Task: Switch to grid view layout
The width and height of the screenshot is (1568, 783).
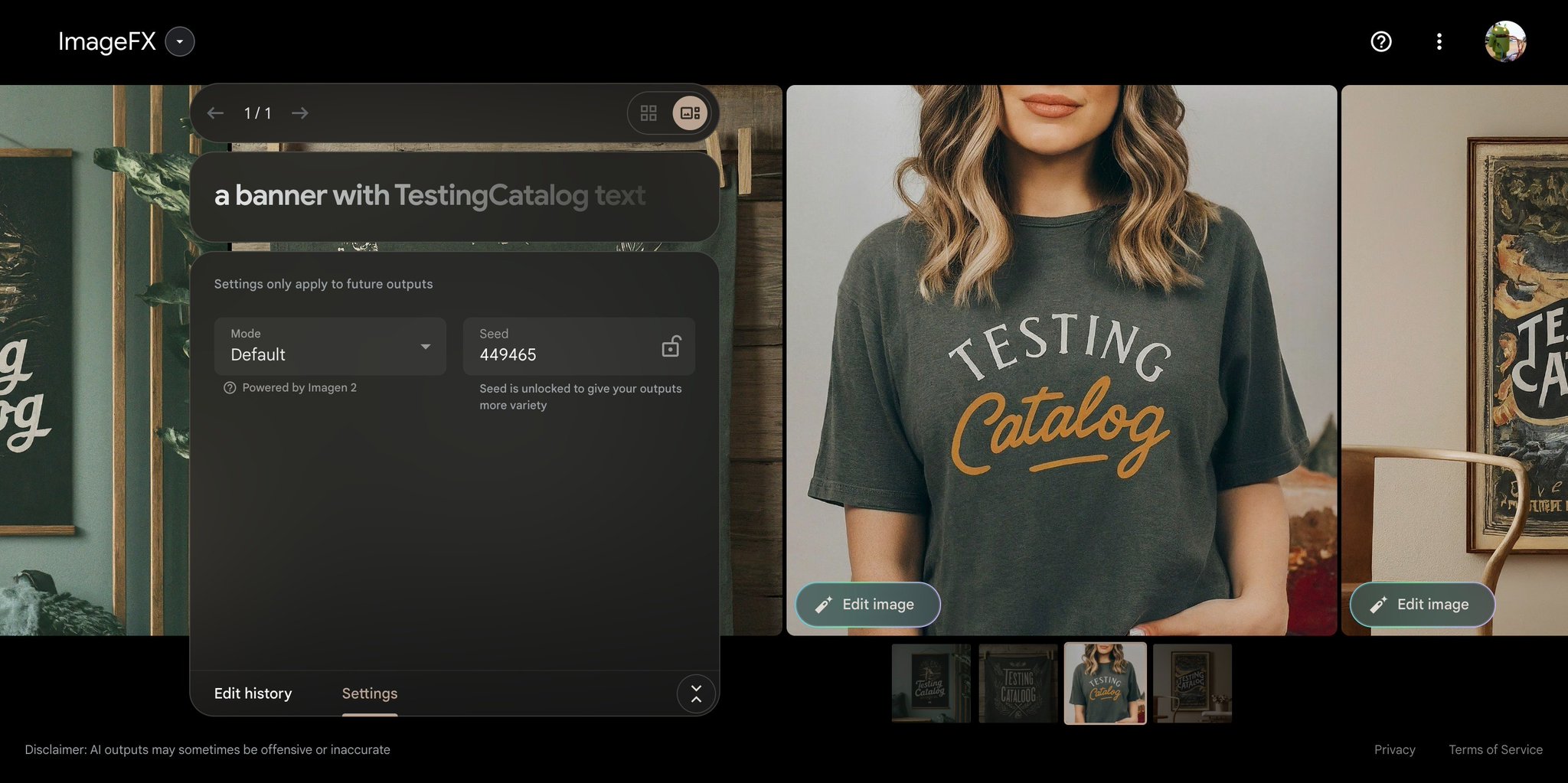Action: (648, 113)
